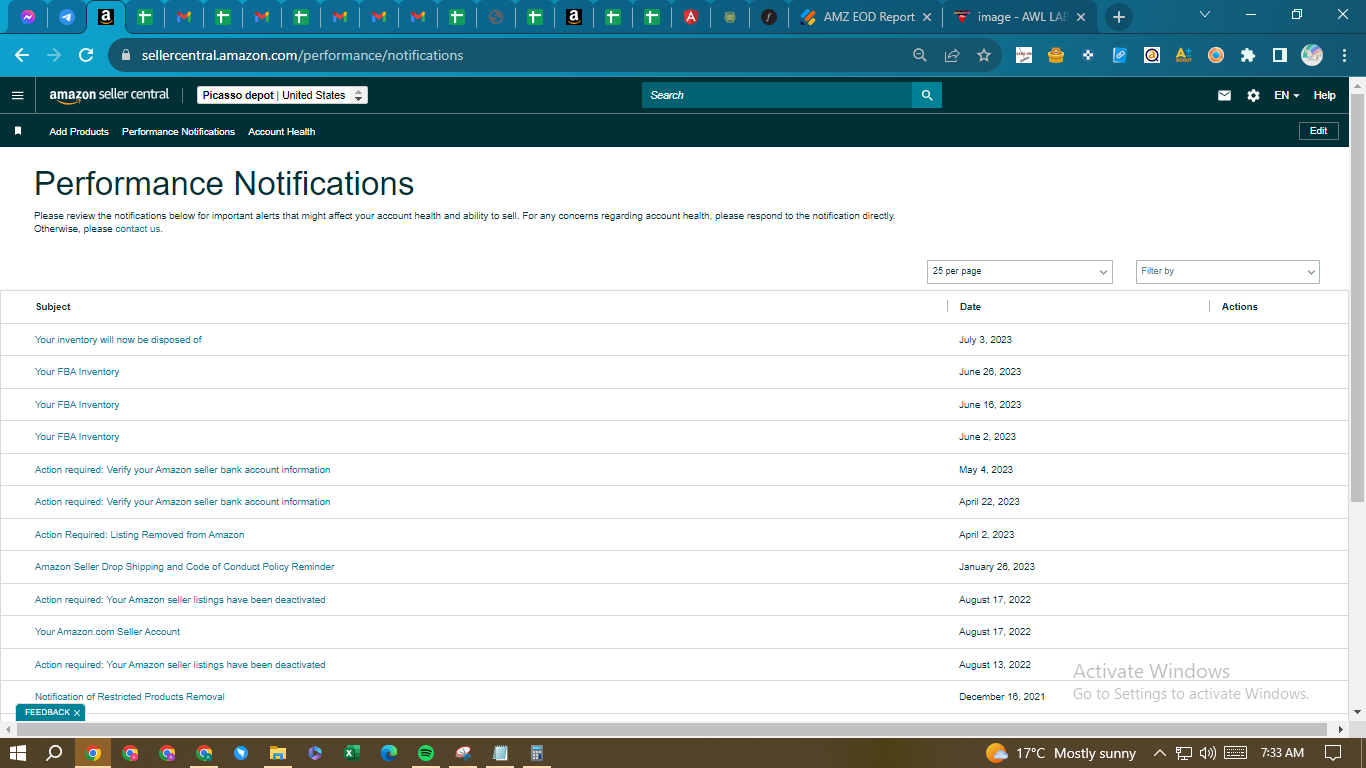1366x768 pixels.
Task: Open the Chrome extensions puzzle icon
Action: pyautogui.click(x=1247, y=55)
